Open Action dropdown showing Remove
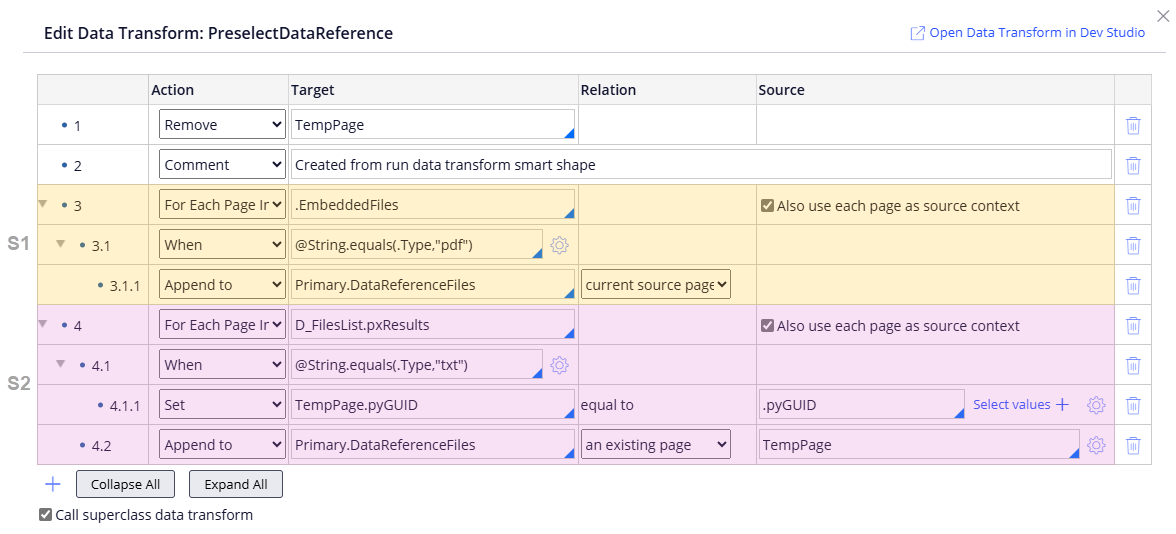Image resolution: width=1176 pixels, height=534 pixels. coord(223,125)
